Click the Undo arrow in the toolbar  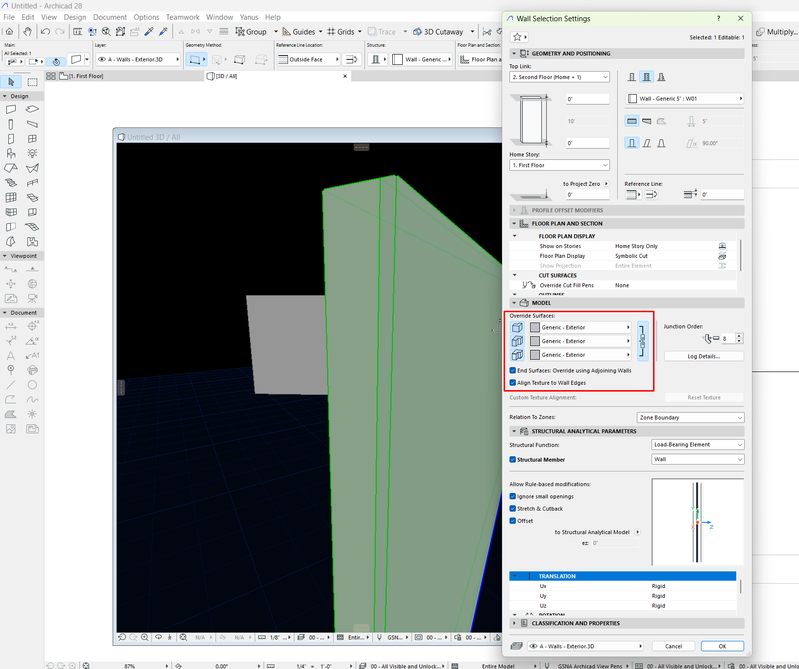point(45,32)
